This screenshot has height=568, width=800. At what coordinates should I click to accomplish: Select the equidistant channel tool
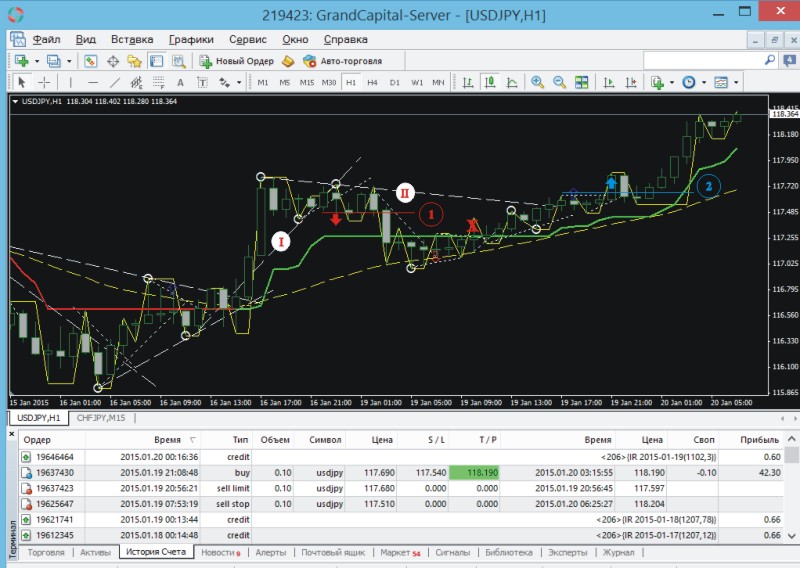tap(136, 82)
